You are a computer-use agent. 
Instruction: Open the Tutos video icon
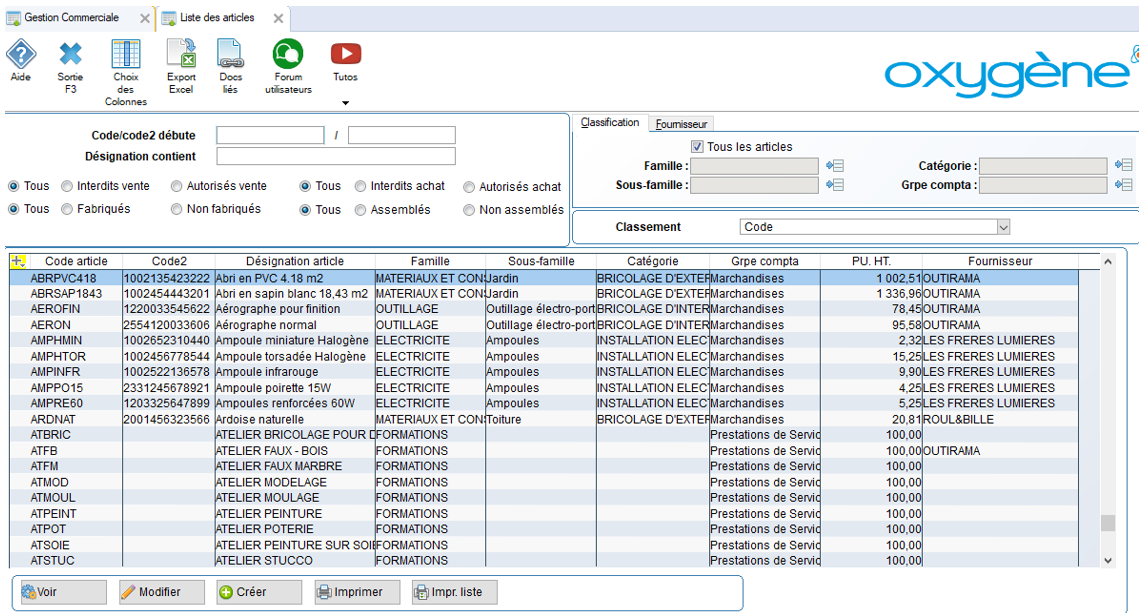click(x=345, y=54)
